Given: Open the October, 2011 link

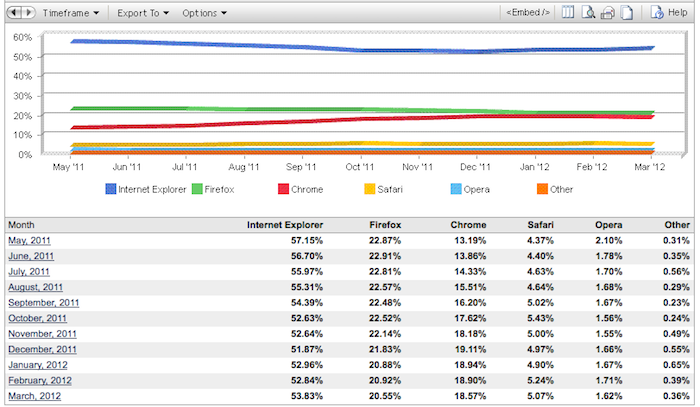Looking at the screenshot, I should (38, 318).
